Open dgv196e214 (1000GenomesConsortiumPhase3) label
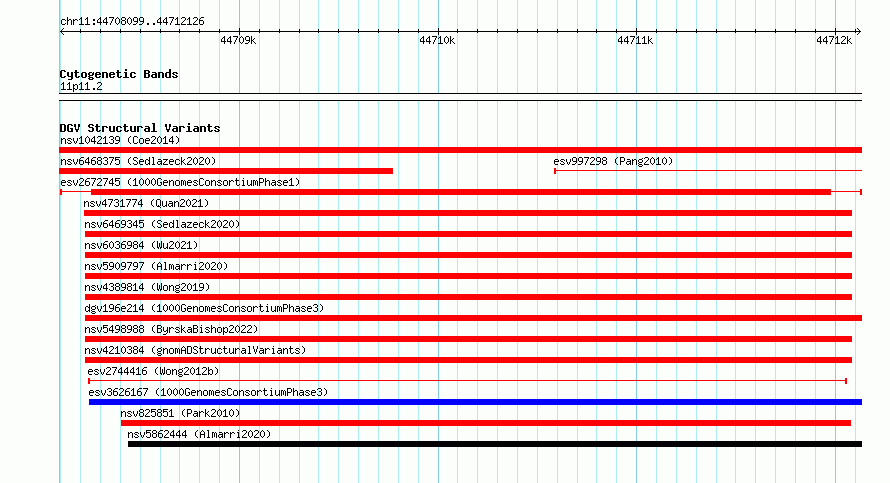 204,308
